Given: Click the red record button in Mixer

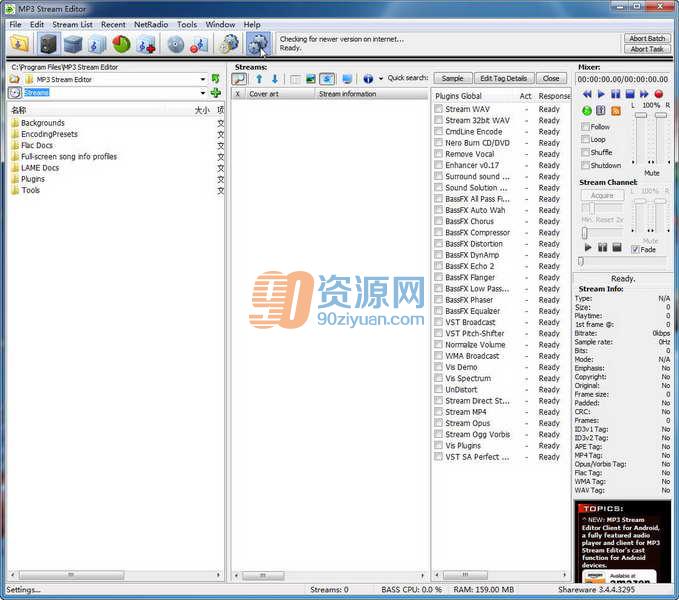Looking at the screenshot, I should point(659,94).
